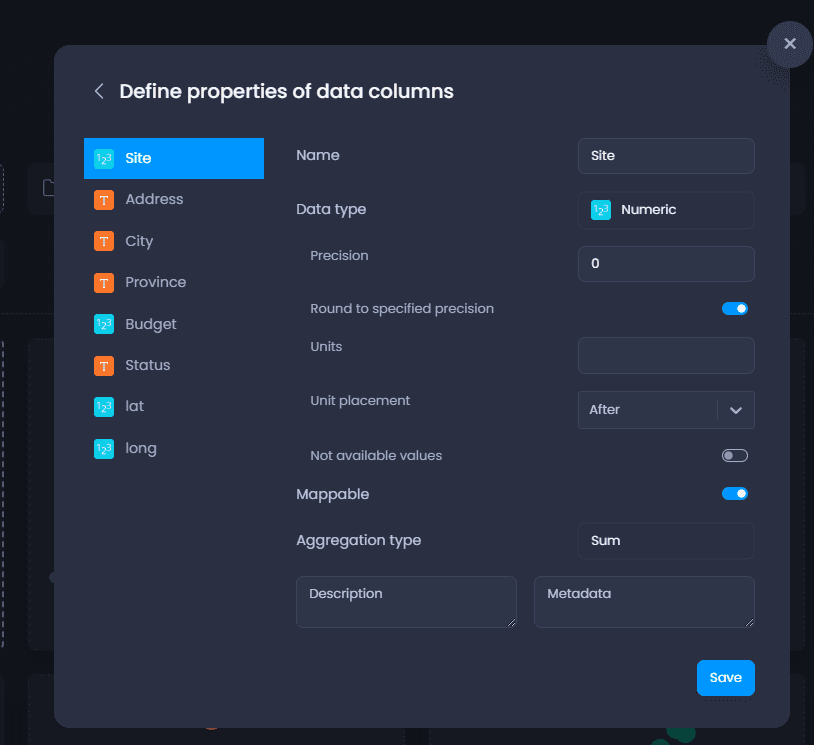Click the Numeric icon in Data type field

click(601, 210)
